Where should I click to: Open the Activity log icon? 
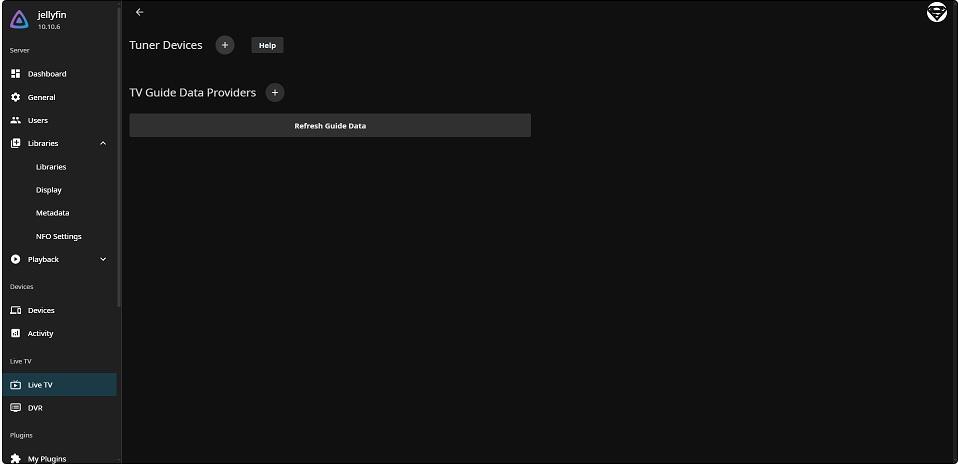[15, 333]
